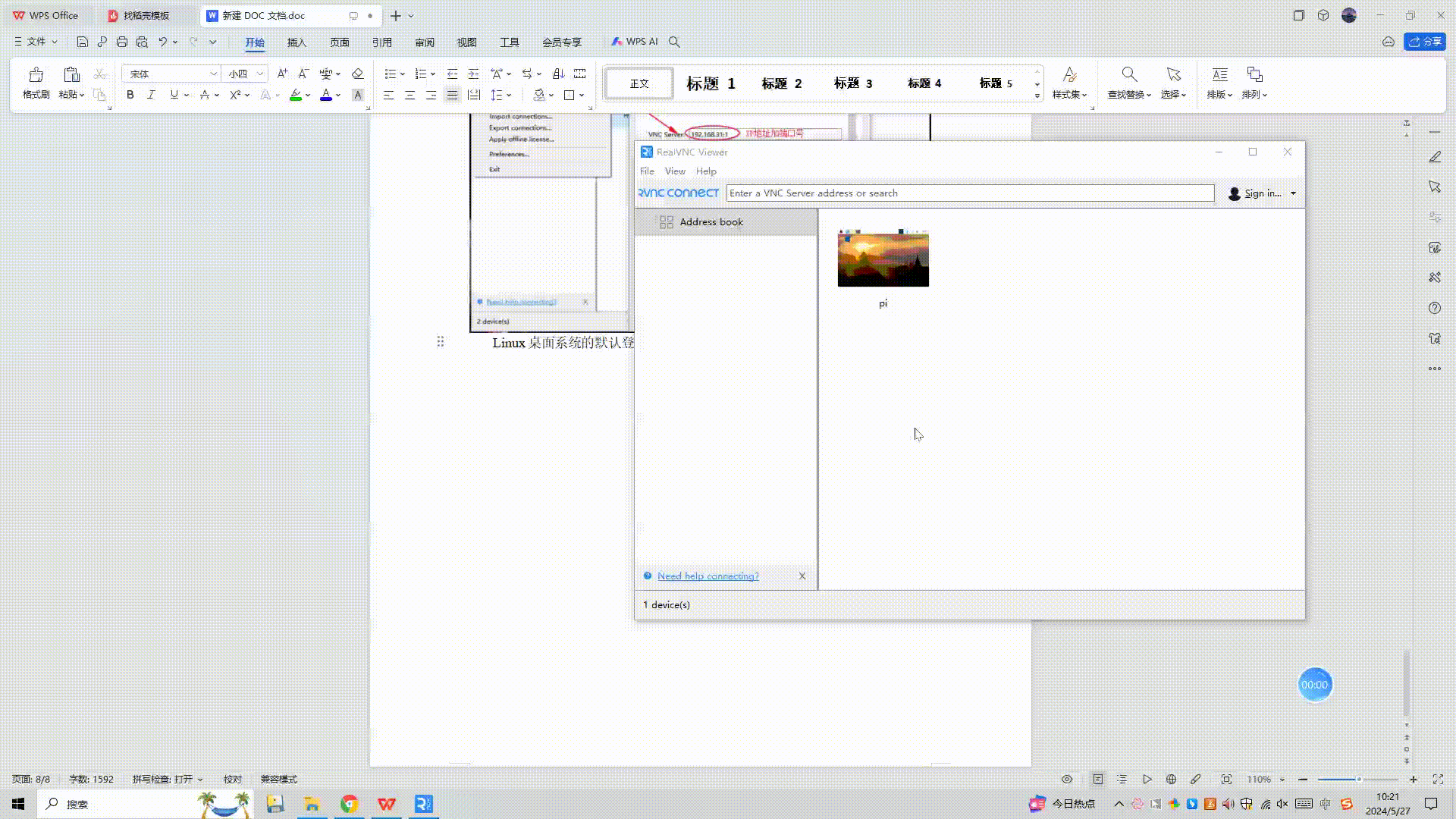1456x819 pixels.
Task: Click the 分享 (Share) button
Action: tap(1425, 42)
